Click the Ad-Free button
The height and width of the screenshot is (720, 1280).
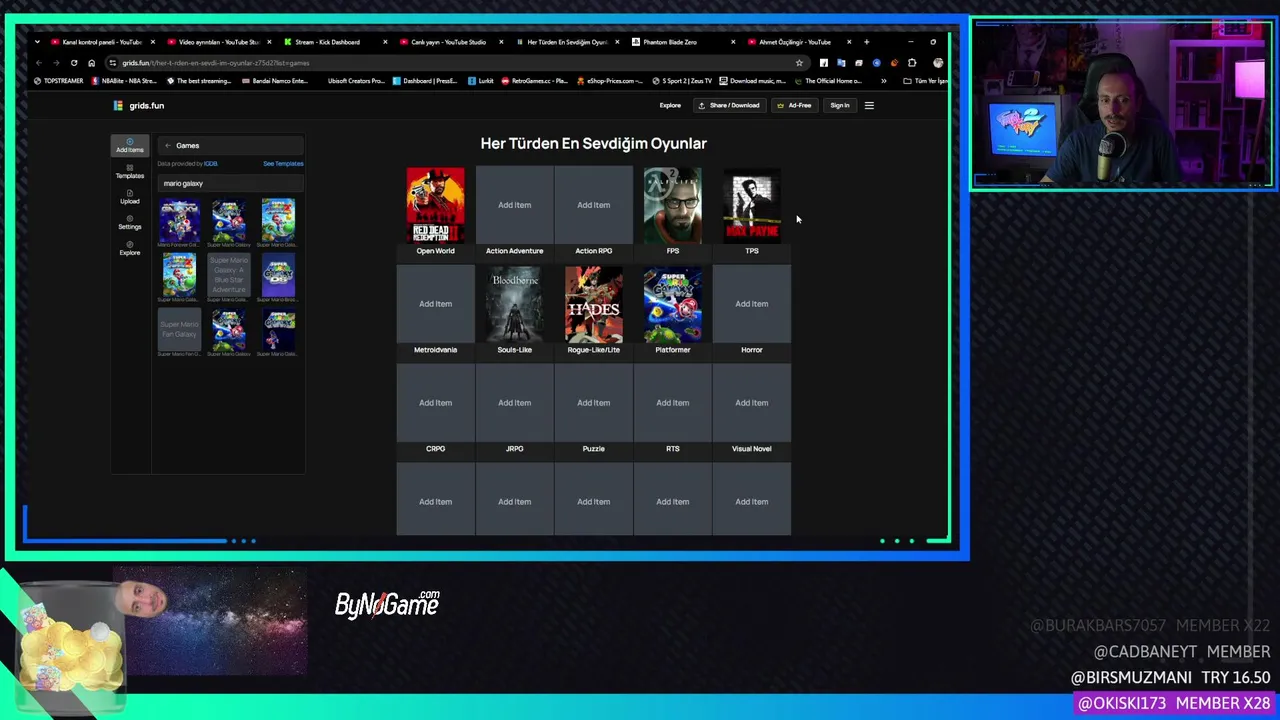point(795,105)
